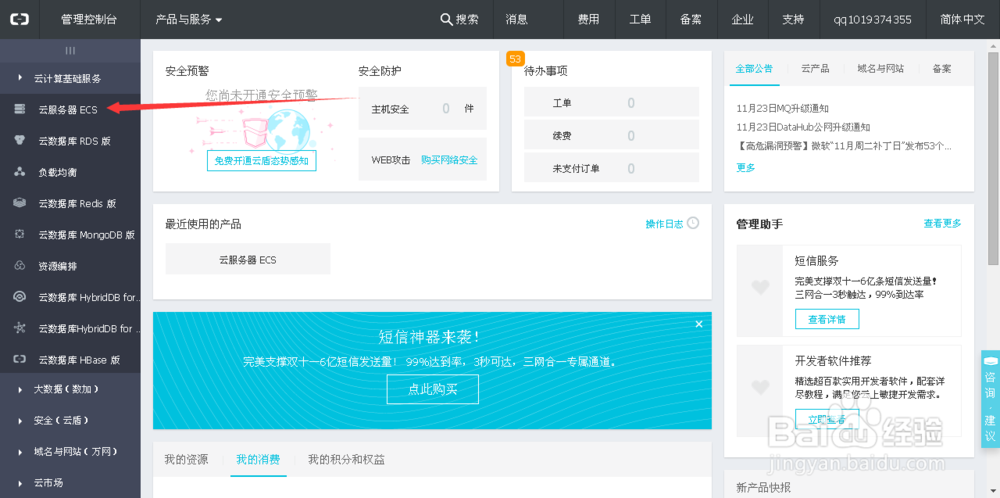Screen dimensions: 1000x498
Task: Click 免费开通云盾态势感知 button
Action: (261, 161)
